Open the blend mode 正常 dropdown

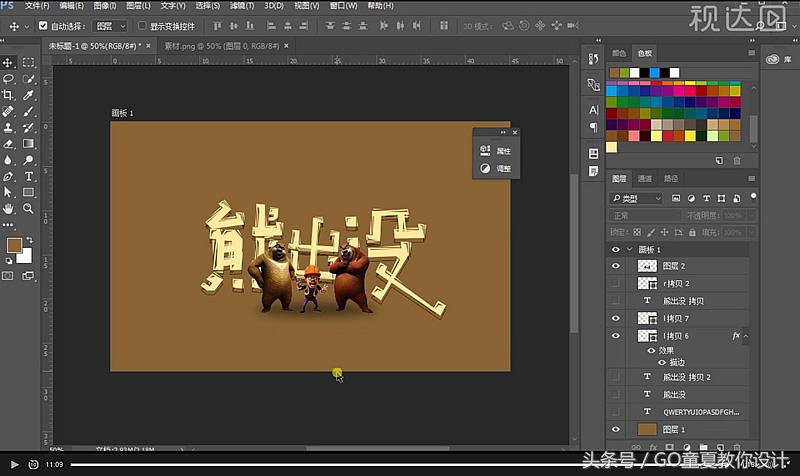(645, 216)
